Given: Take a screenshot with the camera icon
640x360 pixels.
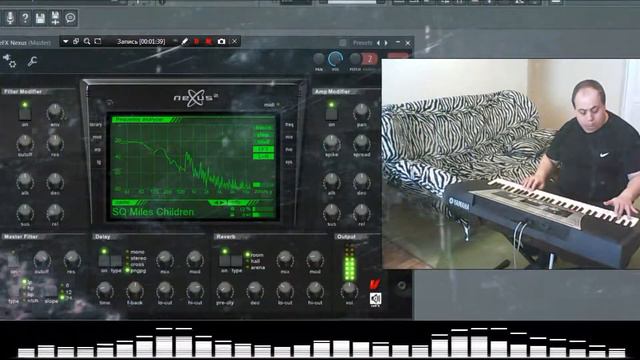Looking at the screenshot, I should pyautogui.click(x=221, y=41).
